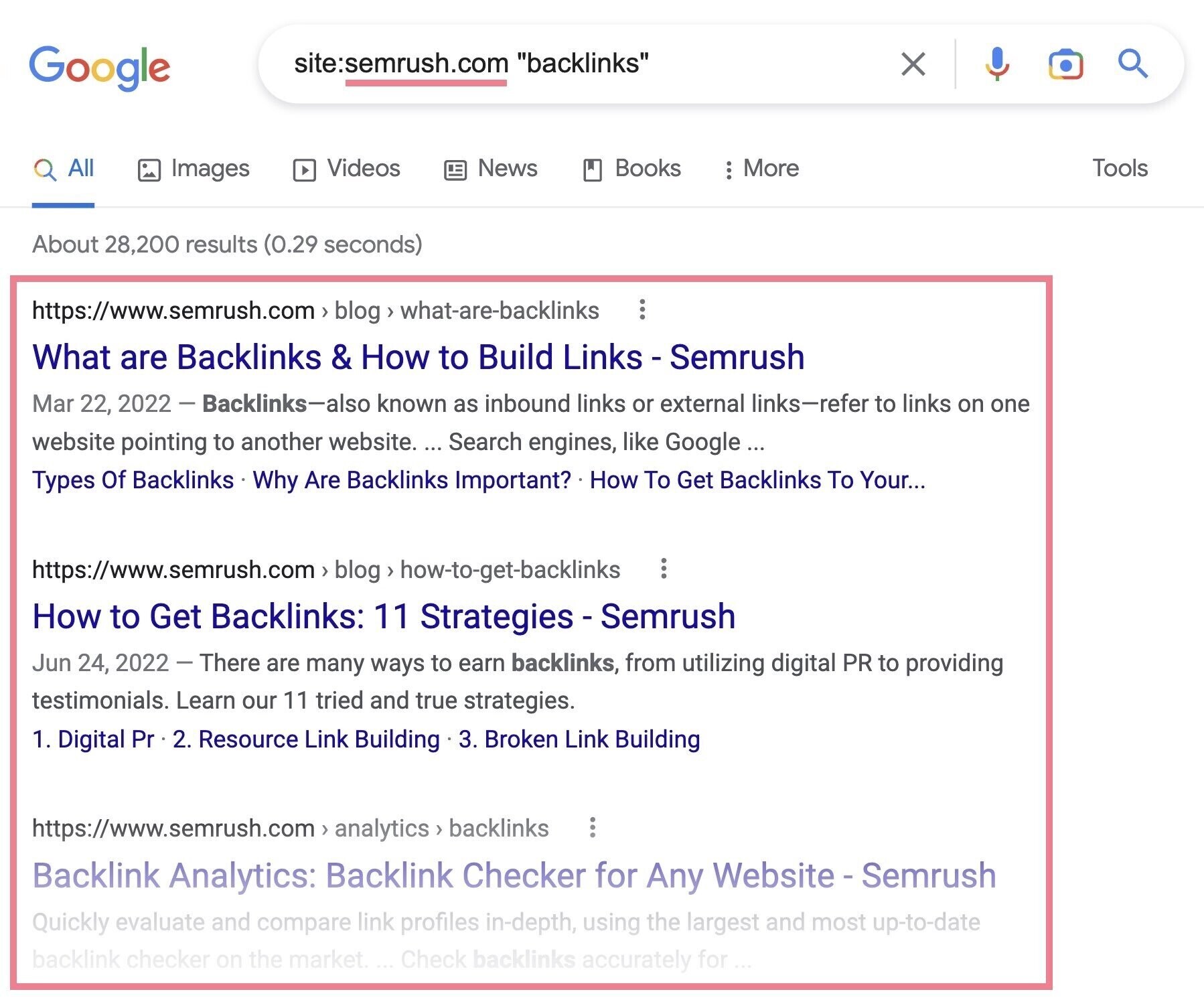Switch to the News tab
The image size is (1204, 1002).
click(491, 169)
